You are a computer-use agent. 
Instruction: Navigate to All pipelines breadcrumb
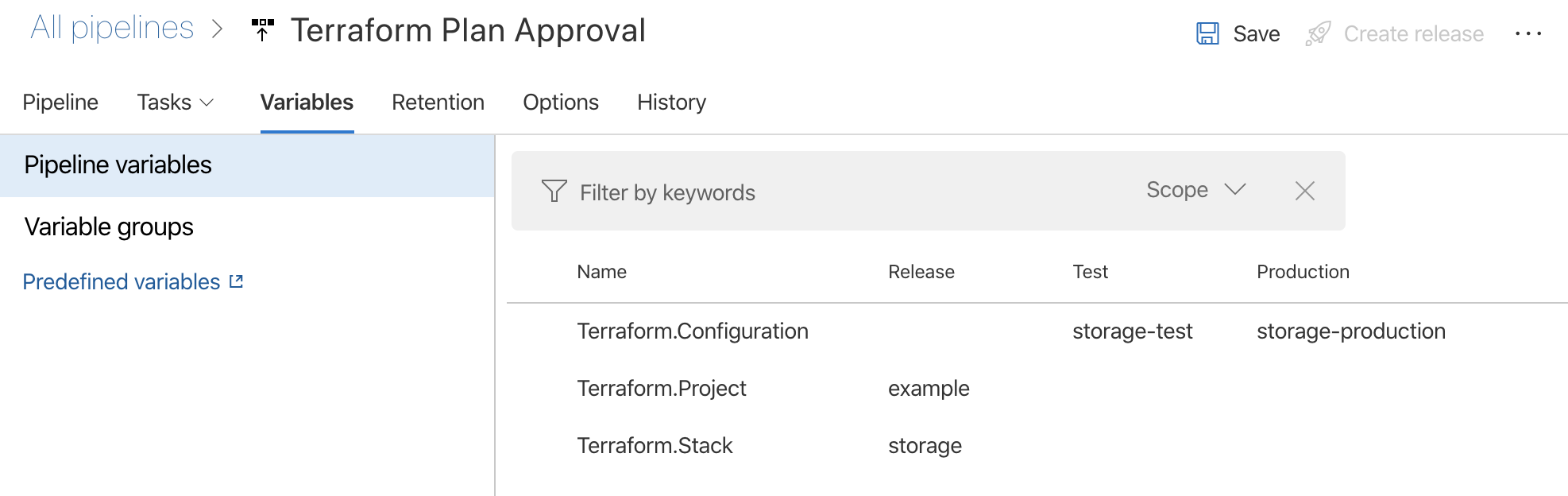[x=112, y=29]
